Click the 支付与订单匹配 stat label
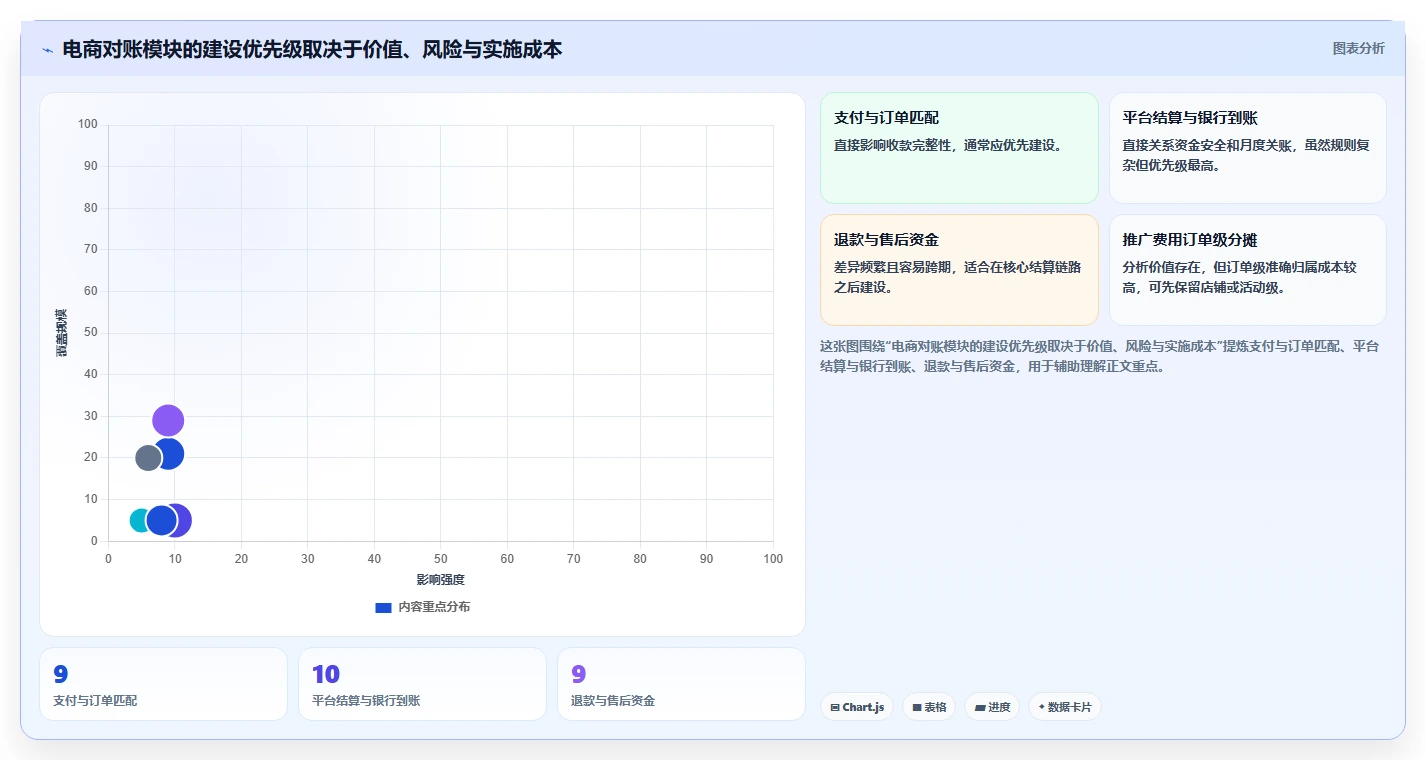The height and width of the screenshot is (760, 1426). (95, 701)
